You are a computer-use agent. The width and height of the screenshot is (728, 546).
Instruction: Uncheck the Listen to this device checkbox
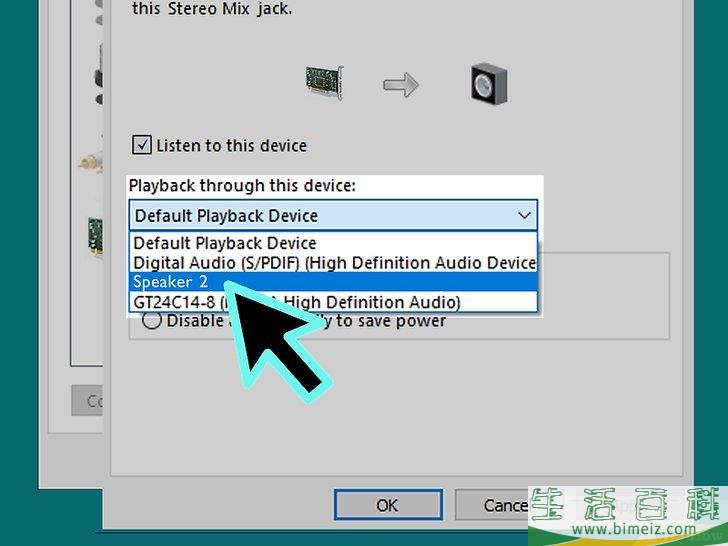coord(141,145)
